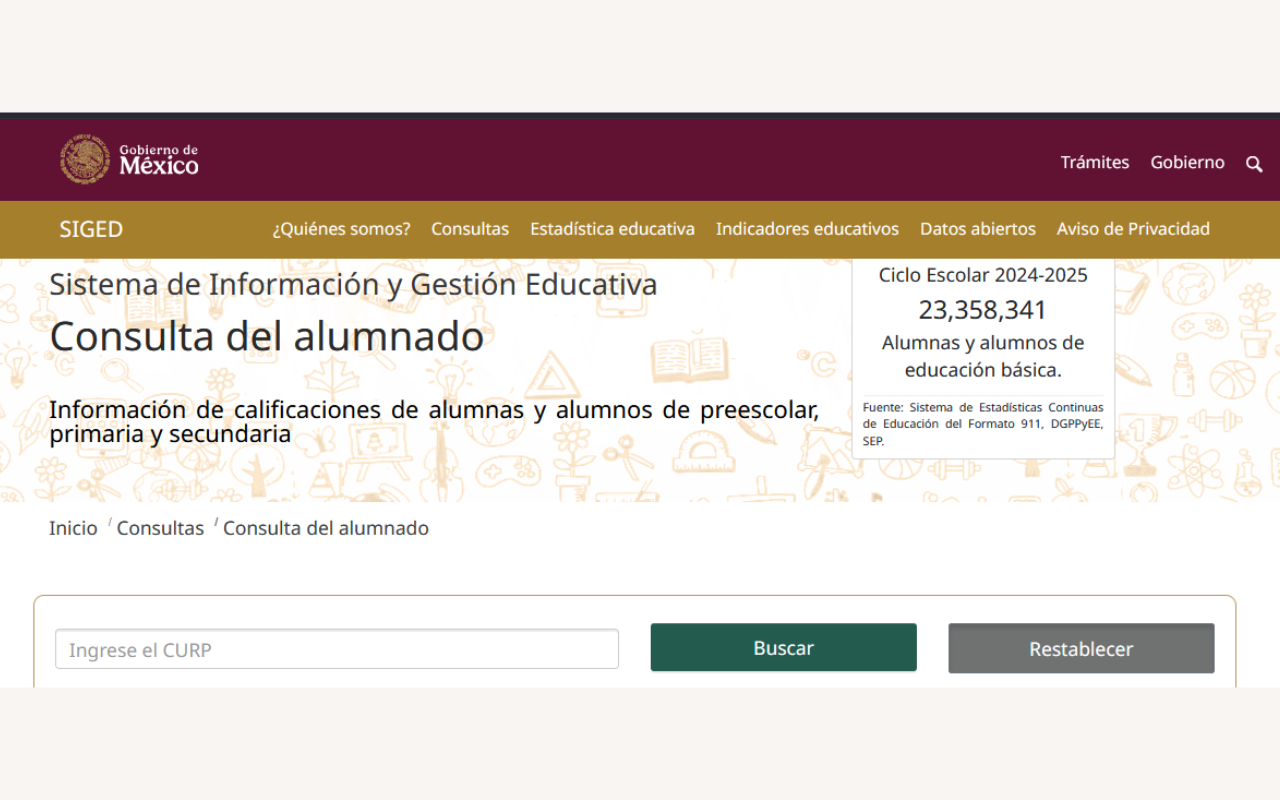Open Indicadores educativos menu
The height and width of the screenshot is (800, 1280).
tap(807, 229)
